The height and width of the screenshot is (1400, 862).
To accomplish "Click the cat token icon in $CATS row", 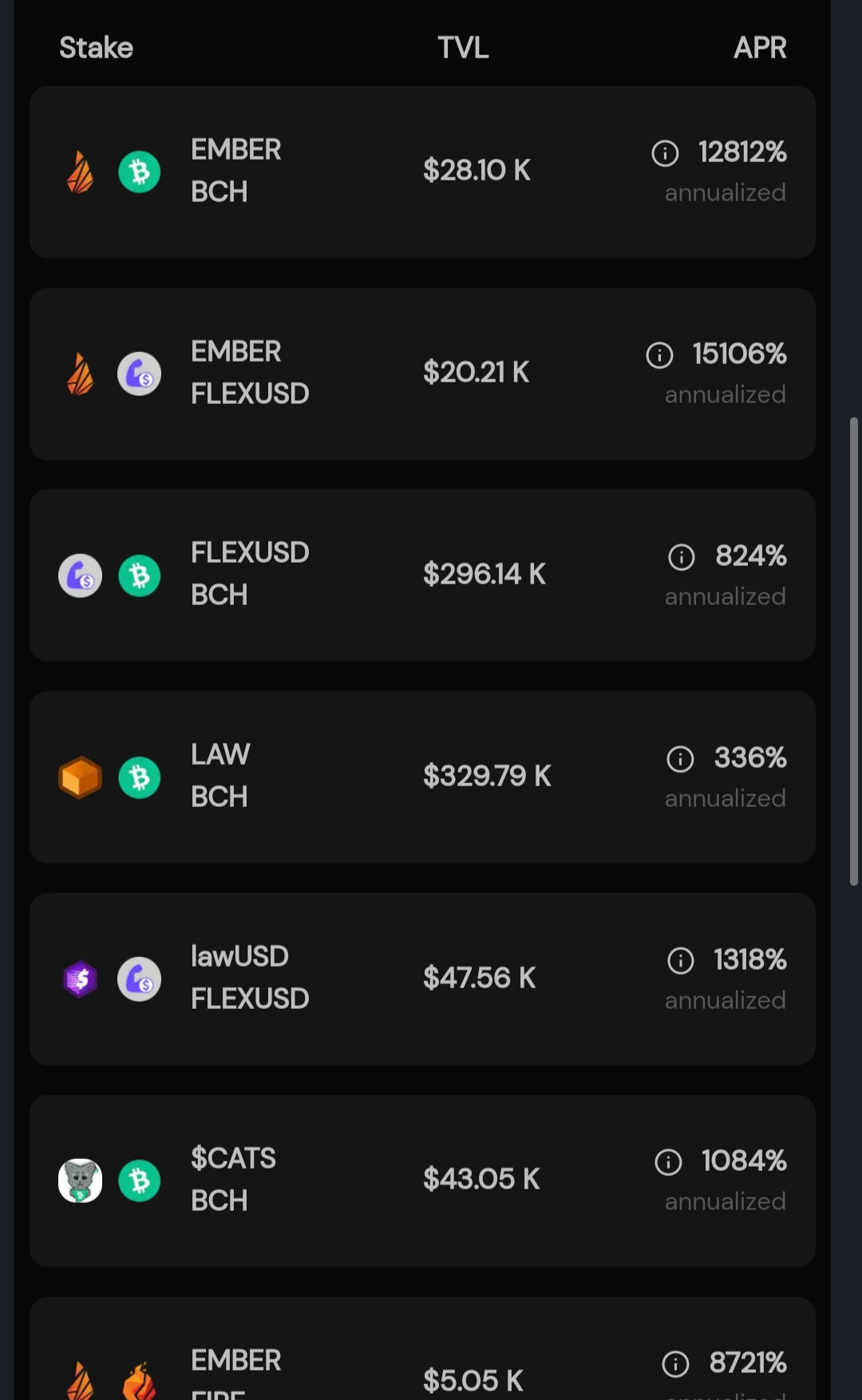I will pos(80,1181).
